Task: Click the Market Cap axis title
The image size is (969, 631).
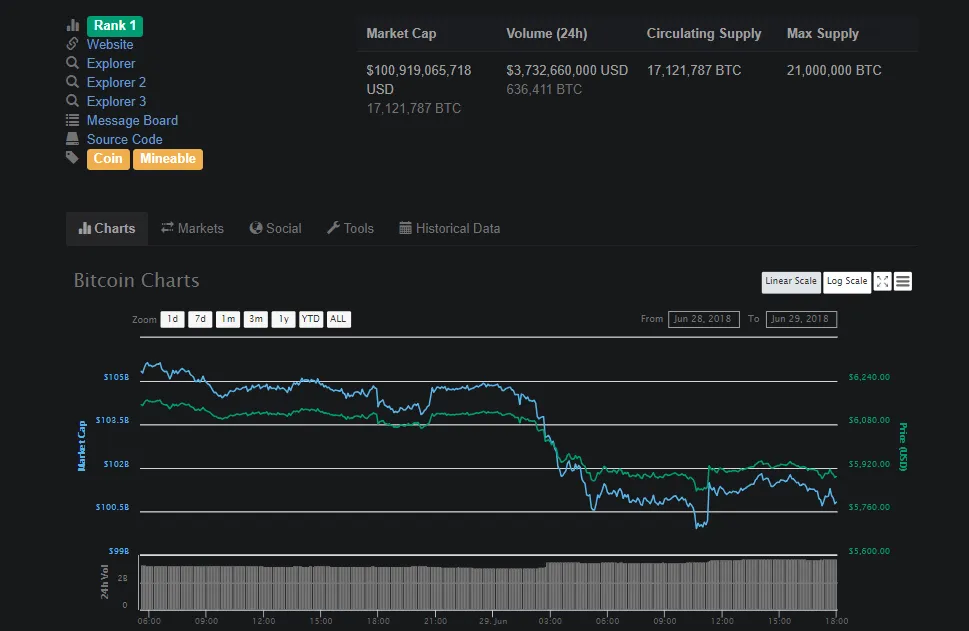Action: [82, 446]
